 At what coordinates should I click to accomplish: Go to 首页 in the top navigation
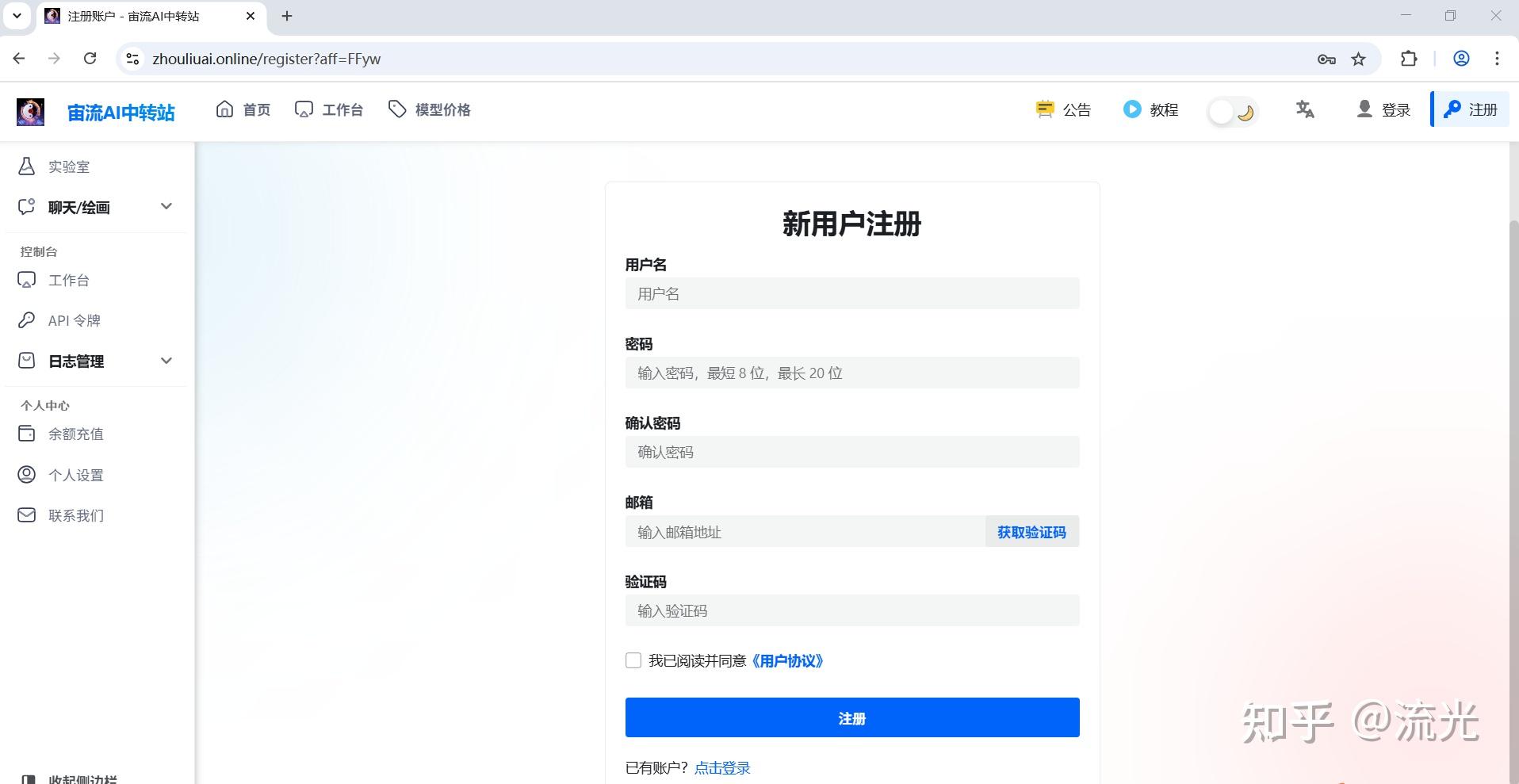[x=243, y=109]
